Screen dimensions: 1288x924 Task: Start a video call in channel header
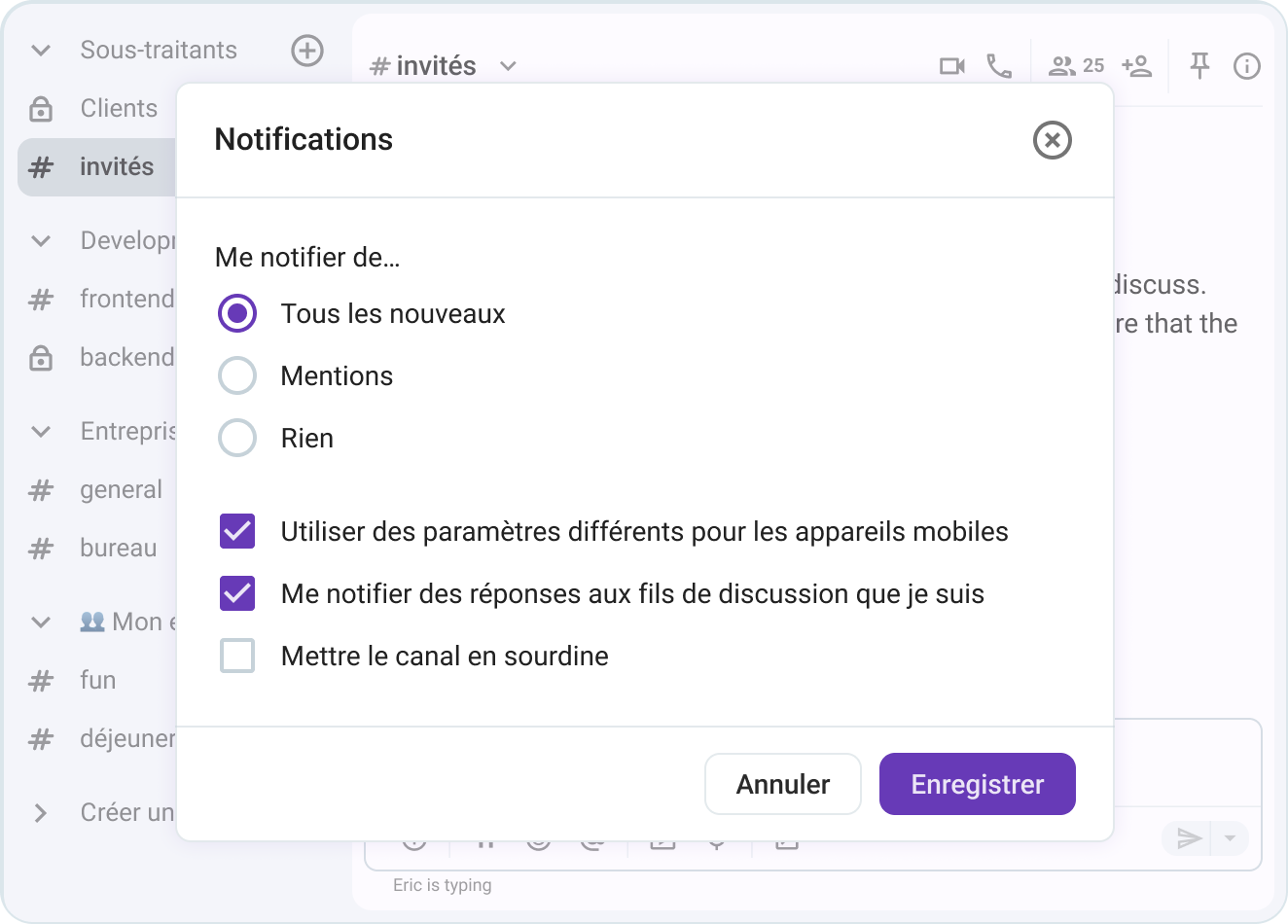[951, 66]
